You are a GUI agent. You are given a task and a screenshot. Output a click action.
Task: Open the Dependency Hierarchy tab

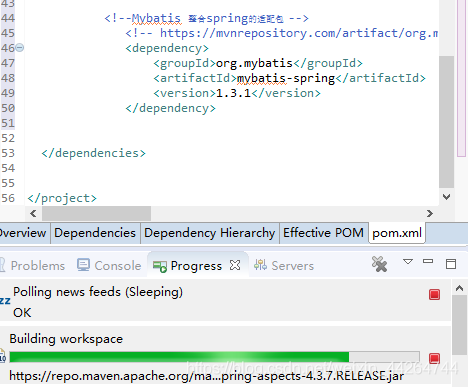tap(210, 233)
